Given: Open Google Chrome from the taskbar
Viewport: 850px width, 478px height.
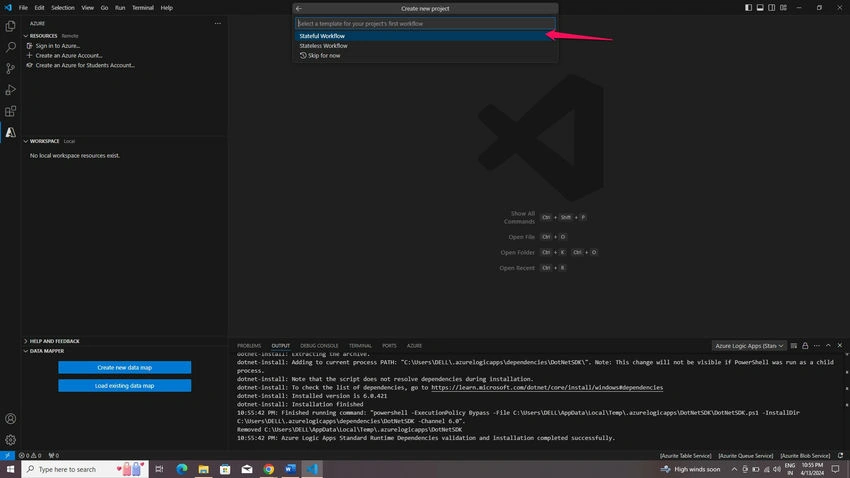Looking at the screenshot, I should tap(268, 469).
